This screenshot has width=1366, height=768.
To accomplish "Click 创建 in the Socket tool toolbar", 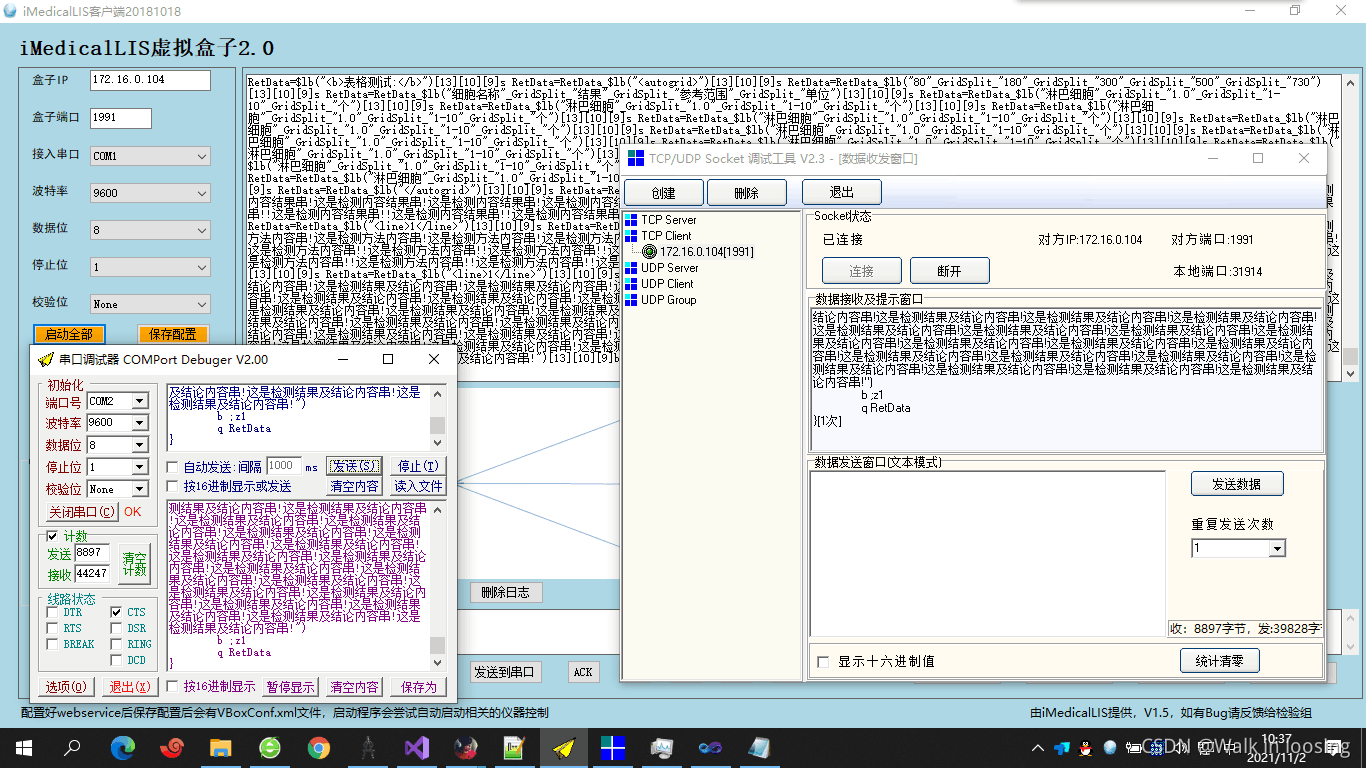I will (x=663, y=193).
